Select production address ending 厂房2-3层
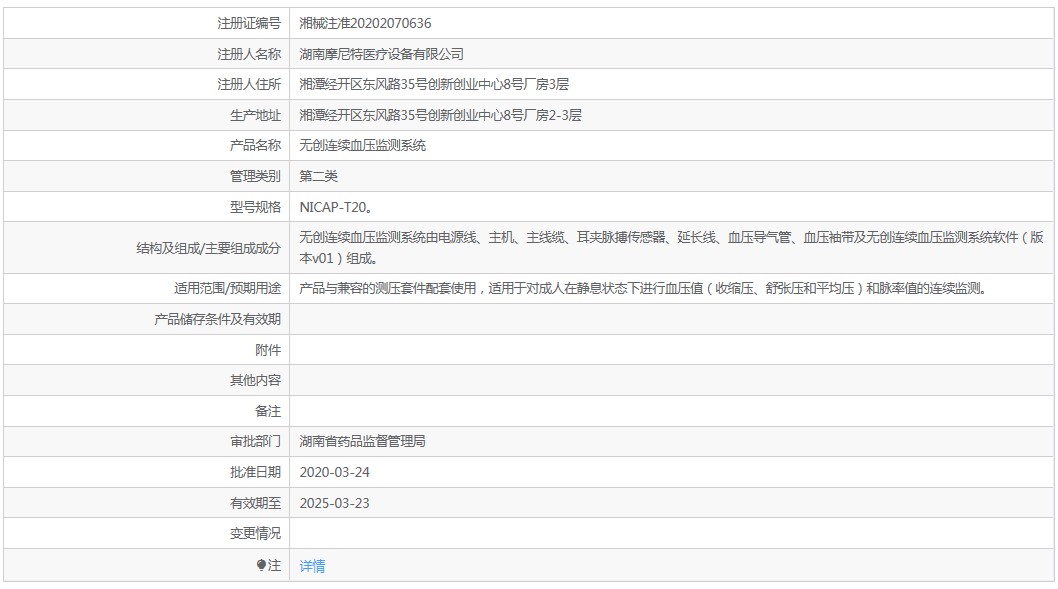Image resolution: width=1058 pixels, height=589 pixels. (440, 115)
